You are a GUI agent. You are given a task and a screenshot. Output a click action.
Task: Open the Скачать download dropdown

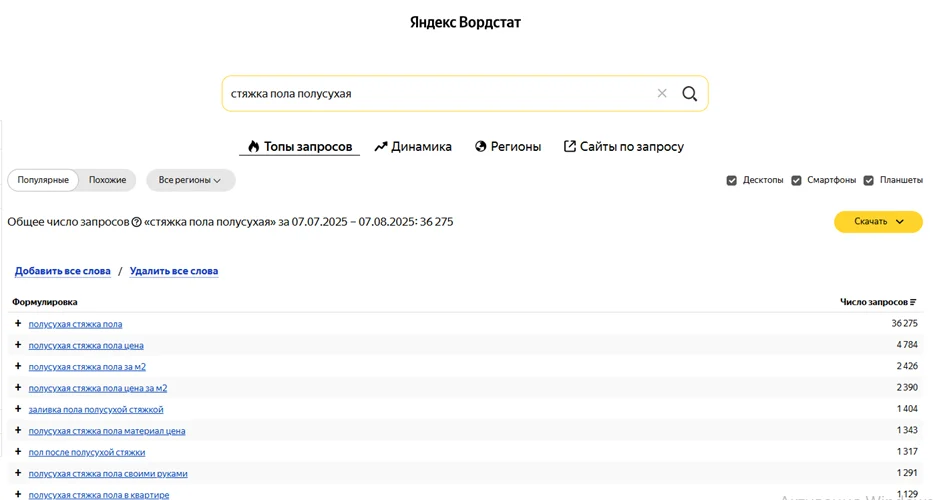pos(878,221)
